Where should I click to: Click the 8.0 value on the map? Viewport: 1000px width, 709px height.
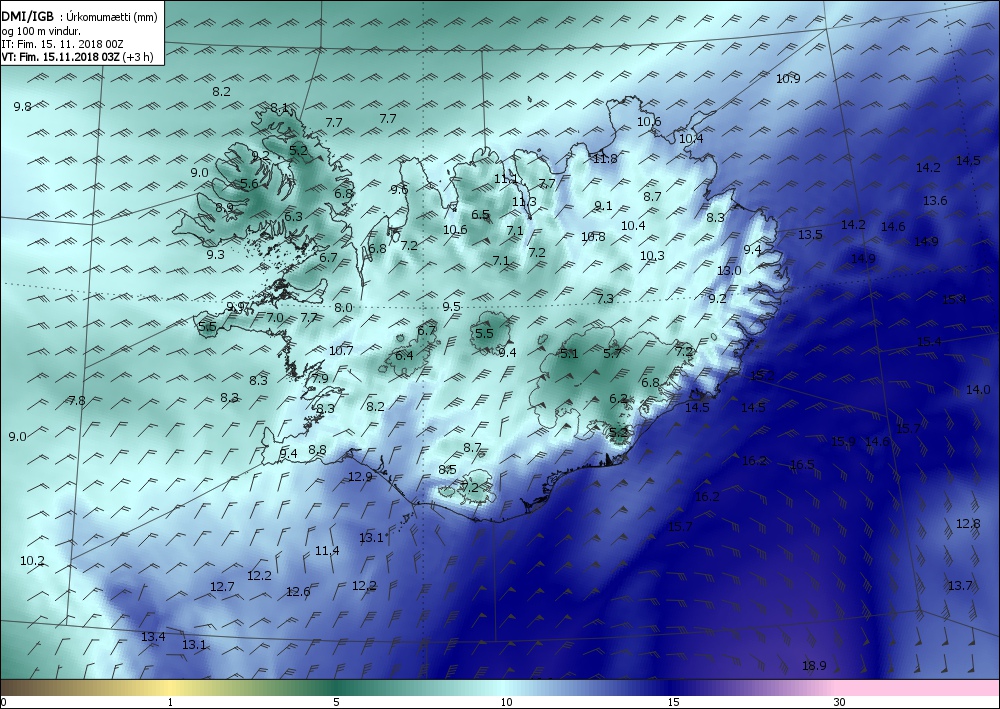coord(343,307)
